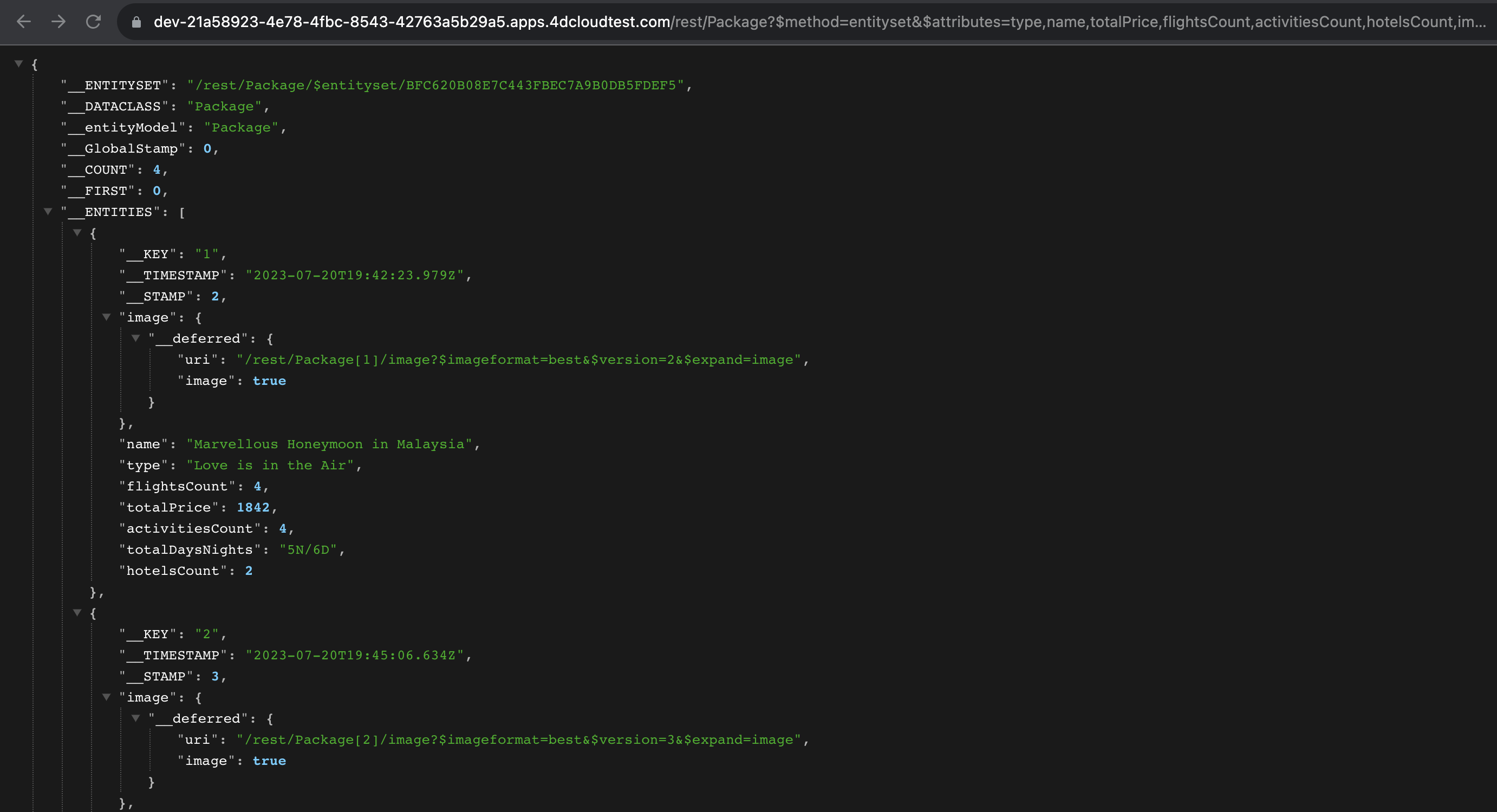Select the totalPrice value 1842
Viewport: 1497px width, 812px height.
coord(253,508)
